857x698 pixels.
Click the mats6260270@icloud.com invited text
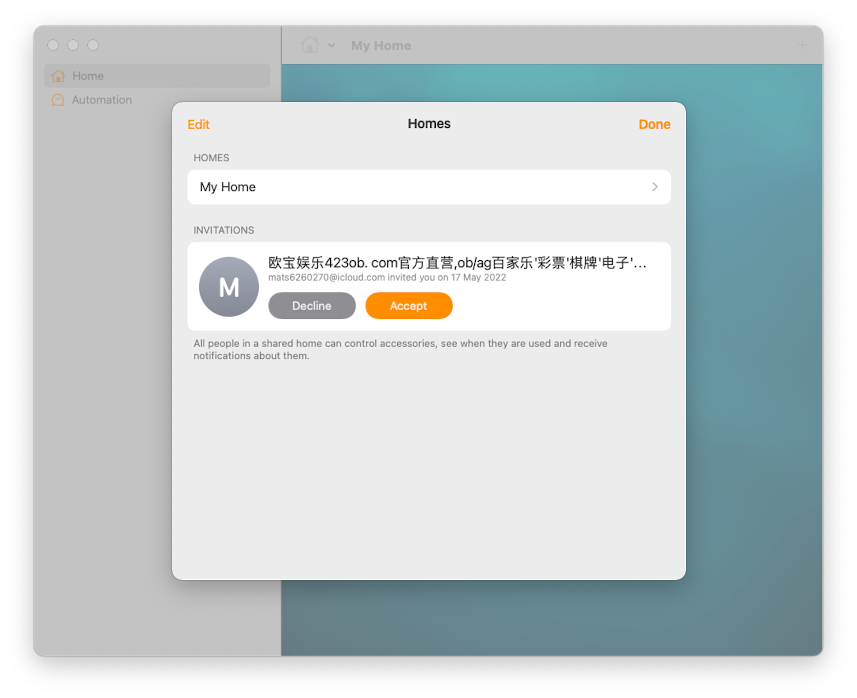pos(387,278)
